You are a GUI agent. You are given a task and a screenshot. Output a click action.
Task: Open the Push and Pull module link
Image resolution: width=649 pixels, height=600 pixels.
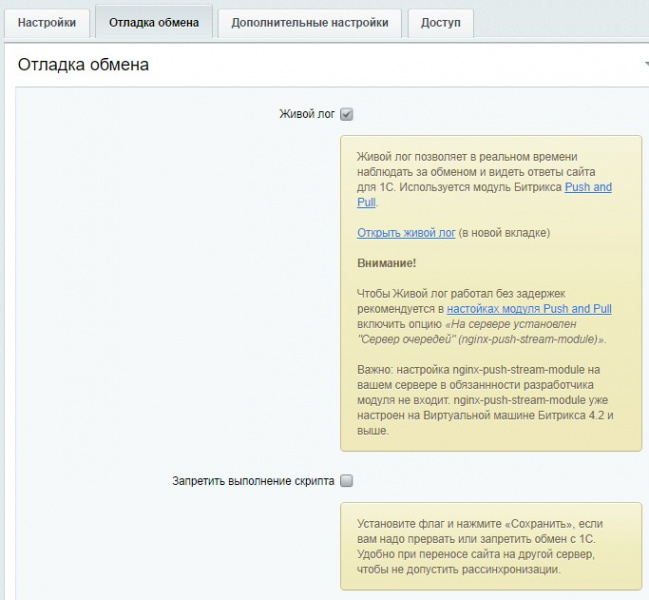click(x=588, y=187)
